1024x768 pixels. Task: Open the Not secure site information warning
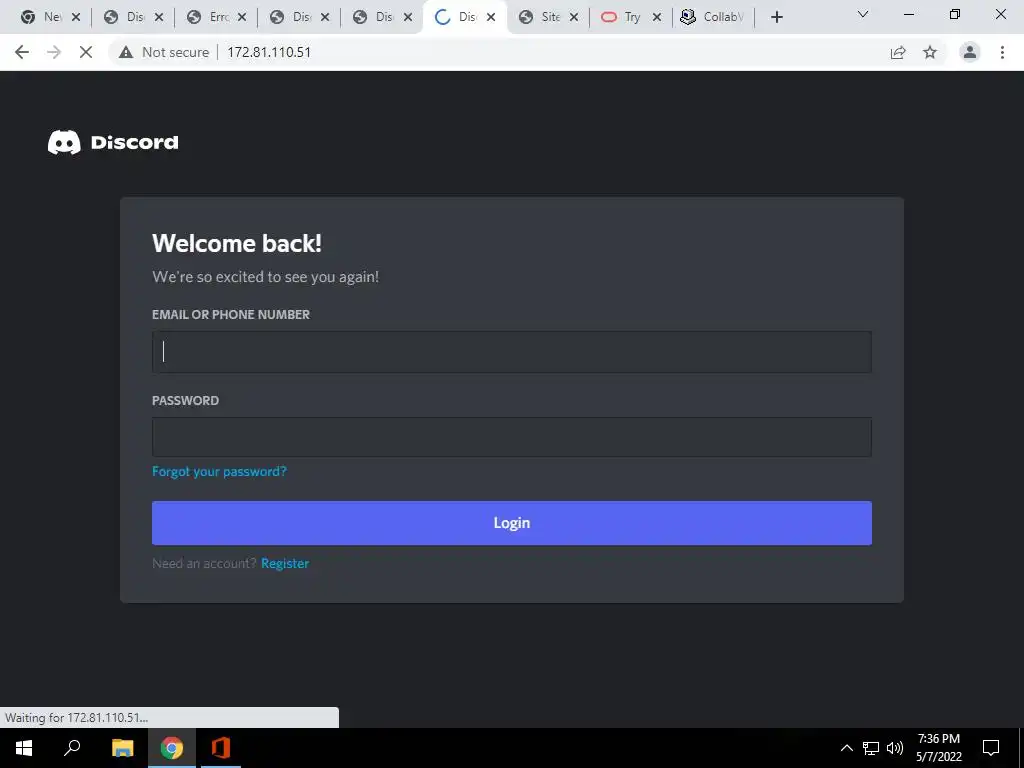(164, 52)
